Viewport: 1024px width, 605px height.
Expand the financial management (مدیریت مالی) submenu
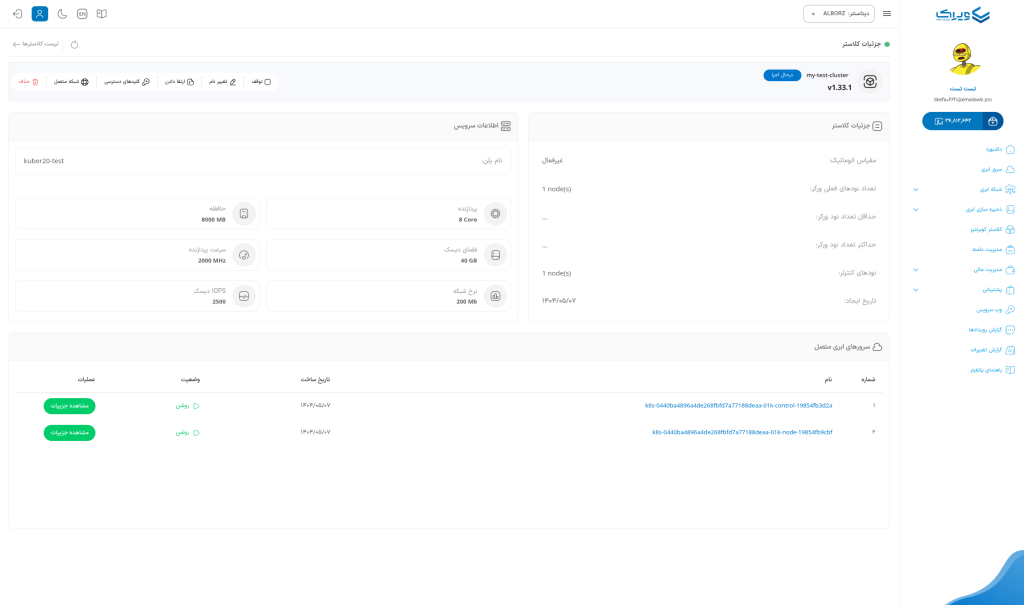(x=915, y=269)
